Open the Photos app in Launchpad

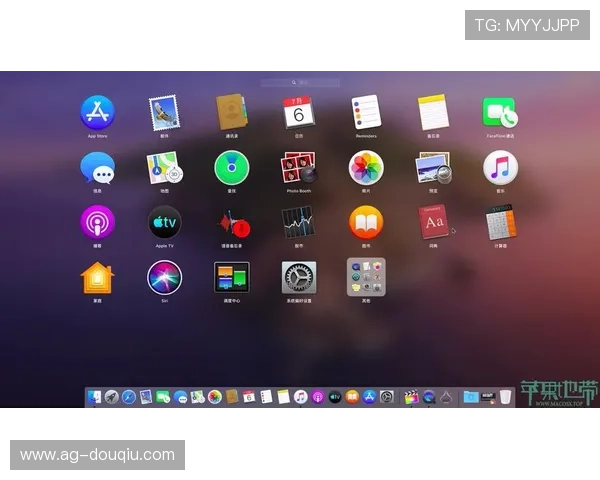click(366, 167)
